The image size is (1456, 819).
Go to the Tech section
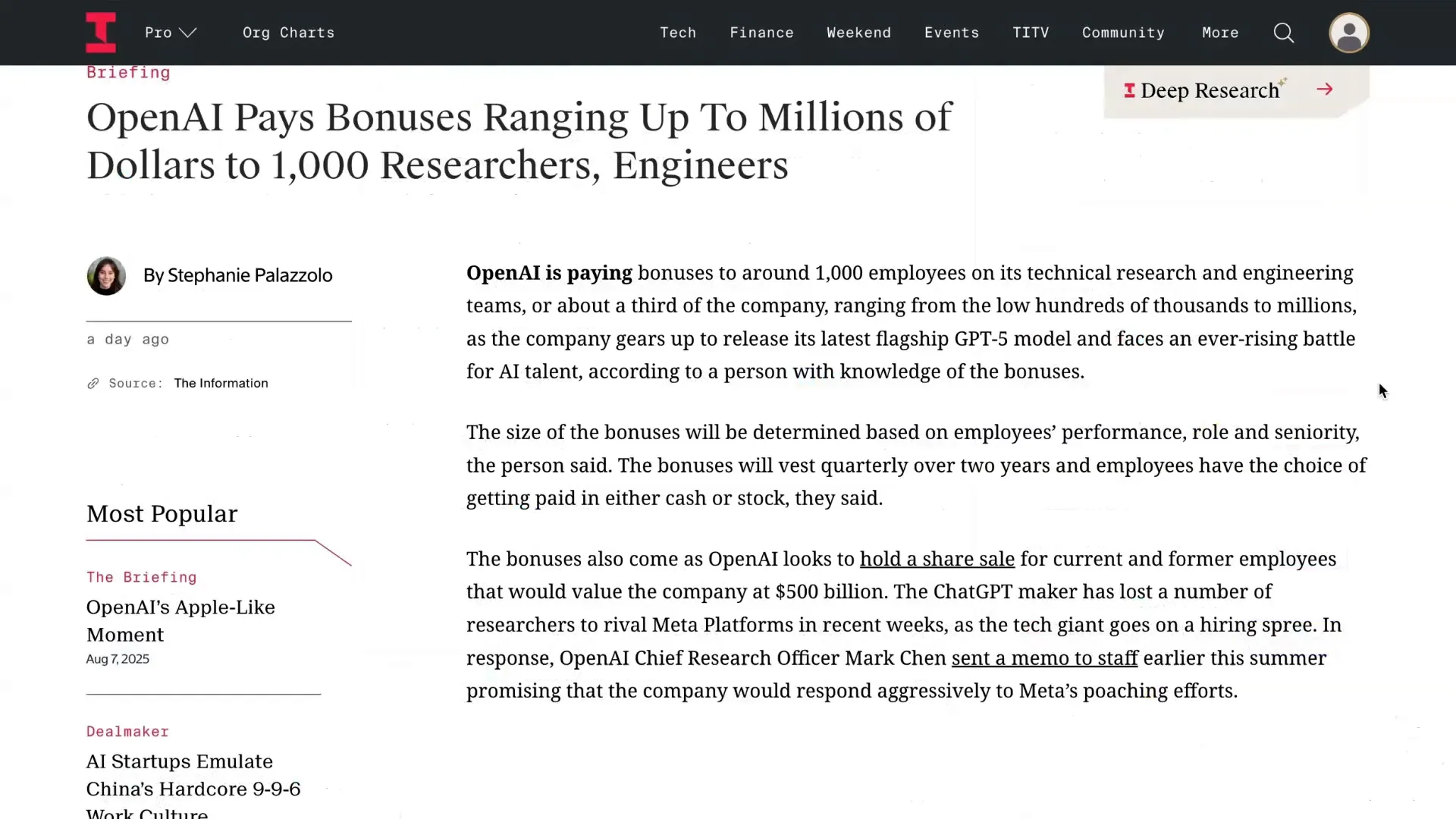coord(678,33)
